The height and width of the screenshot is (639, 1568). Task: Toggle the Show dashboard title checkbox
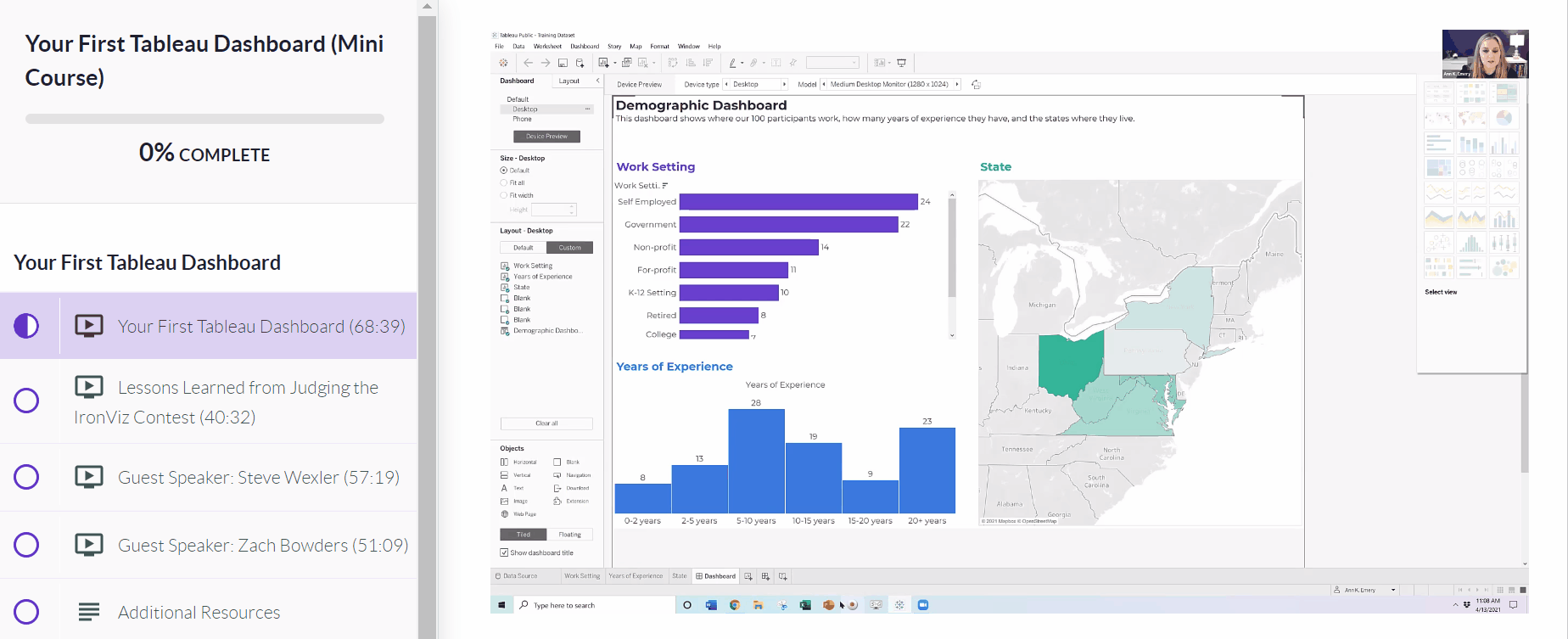(x=504, y=552)
